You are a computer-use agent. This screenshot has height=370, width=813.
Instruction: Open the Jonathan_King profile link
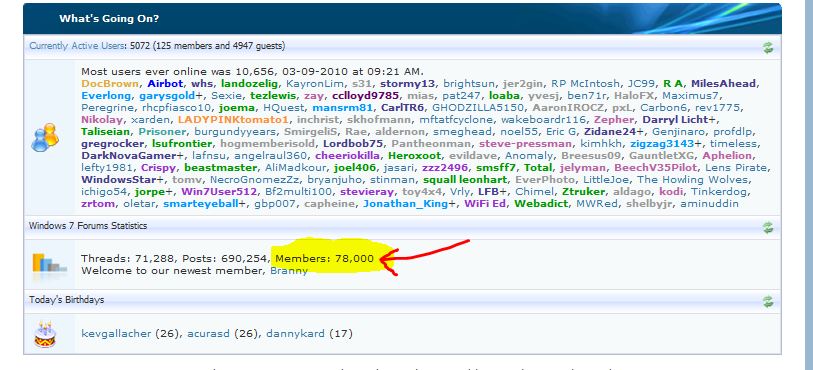405,204
